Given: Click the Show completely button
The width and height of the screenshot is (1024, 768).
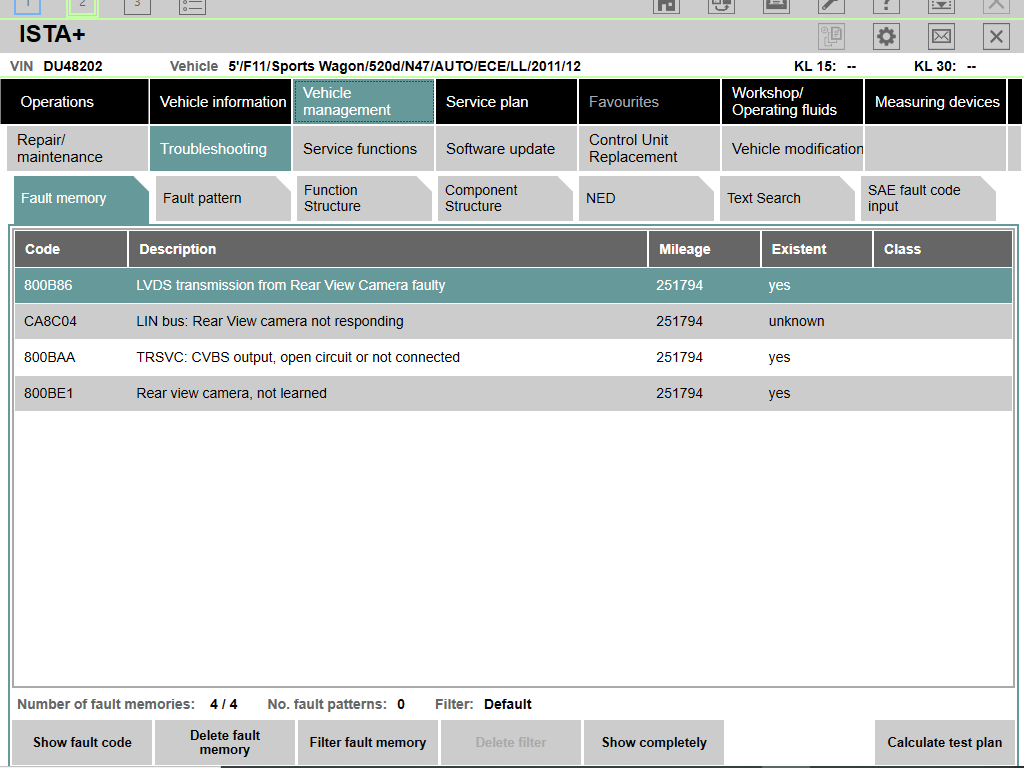Looking at the screenshot, I should click(654, 743).
